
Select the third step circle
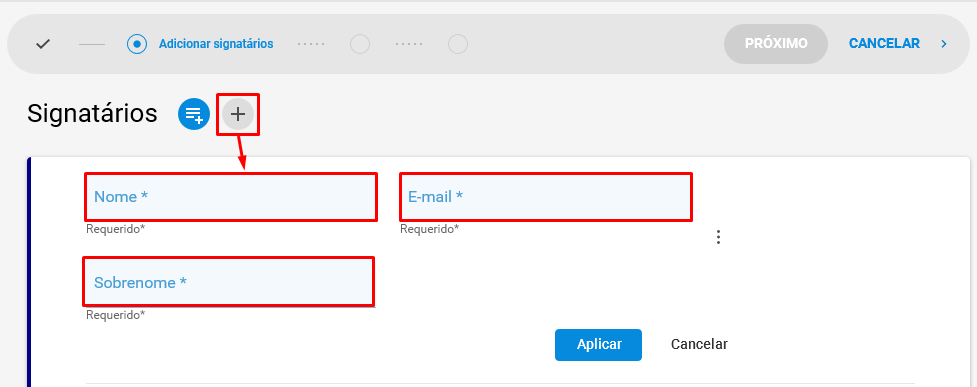tap(360, 44)
